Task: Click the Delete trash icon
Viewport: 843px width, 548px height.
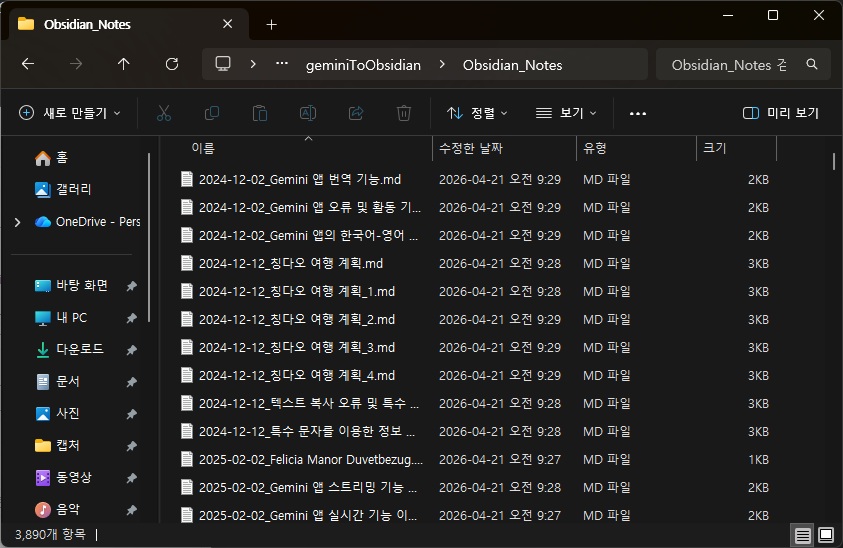Action: [404, 113]
